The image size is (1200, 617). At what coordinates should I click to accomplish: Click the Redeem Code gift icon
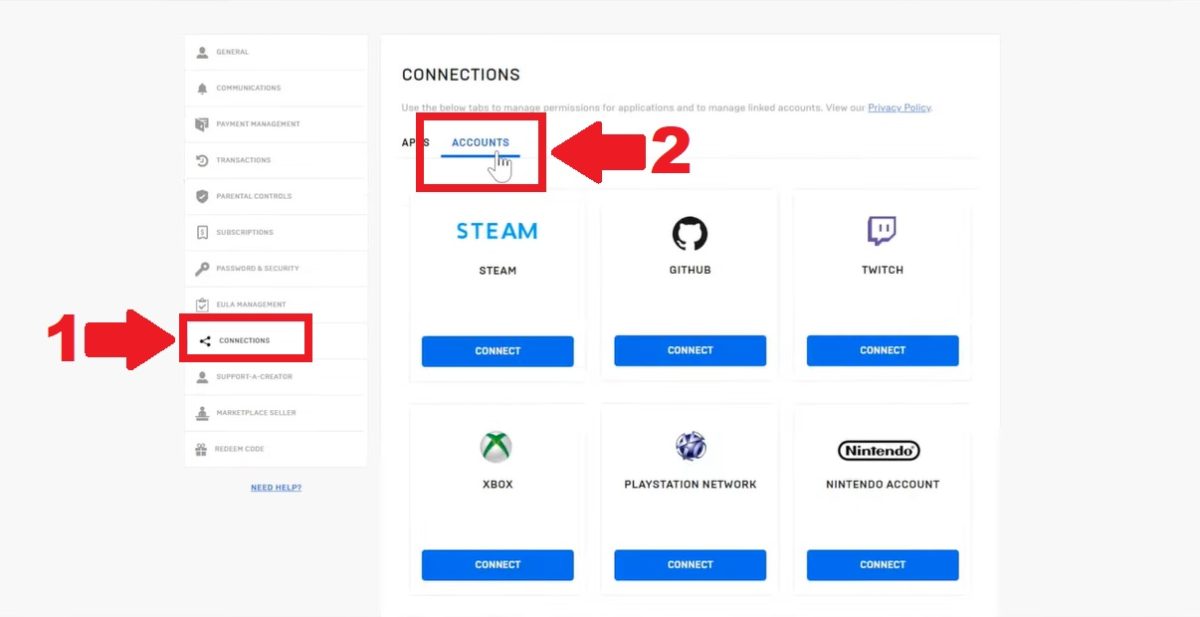(202, 449)
